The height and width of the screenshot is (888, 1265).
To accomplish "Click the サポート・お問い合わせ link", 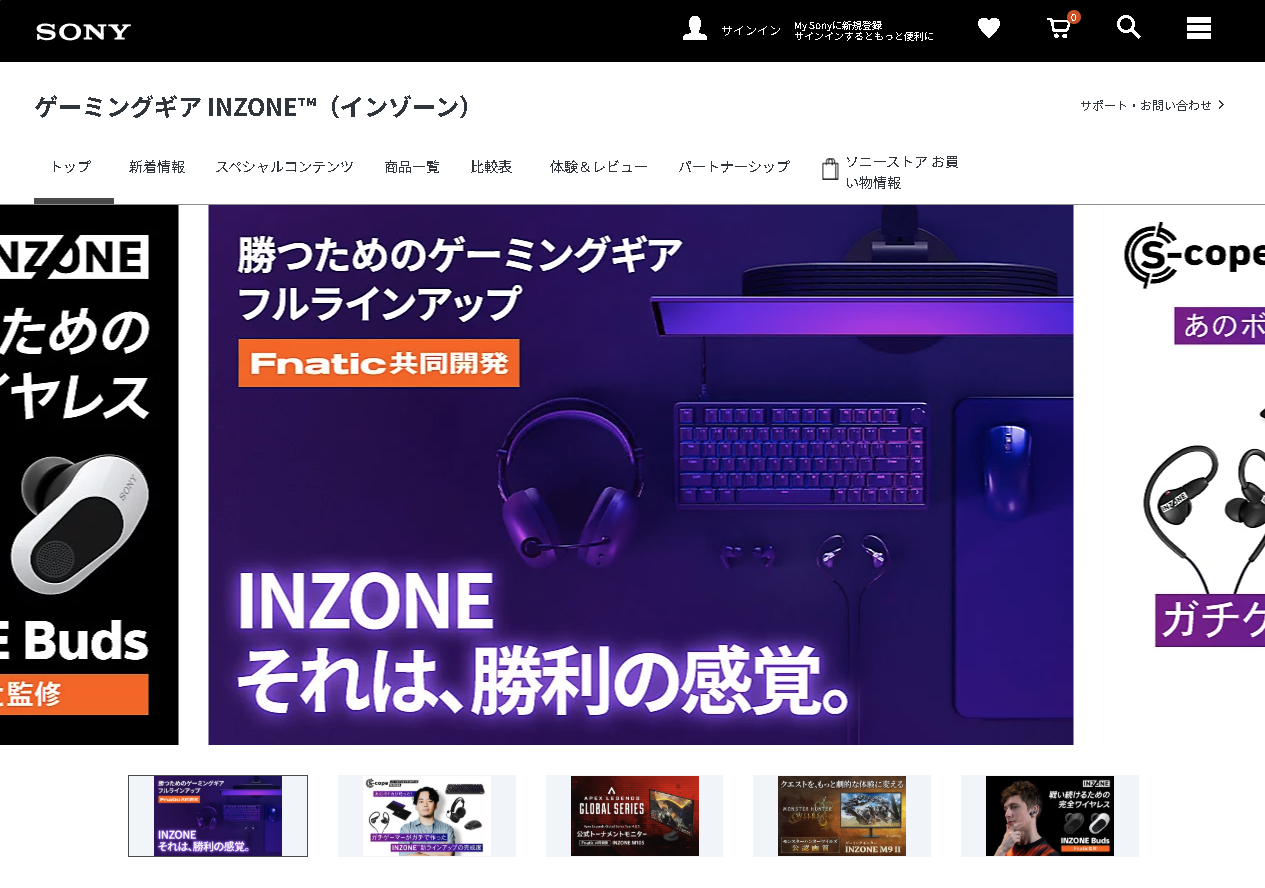I will coord(1146,103).
